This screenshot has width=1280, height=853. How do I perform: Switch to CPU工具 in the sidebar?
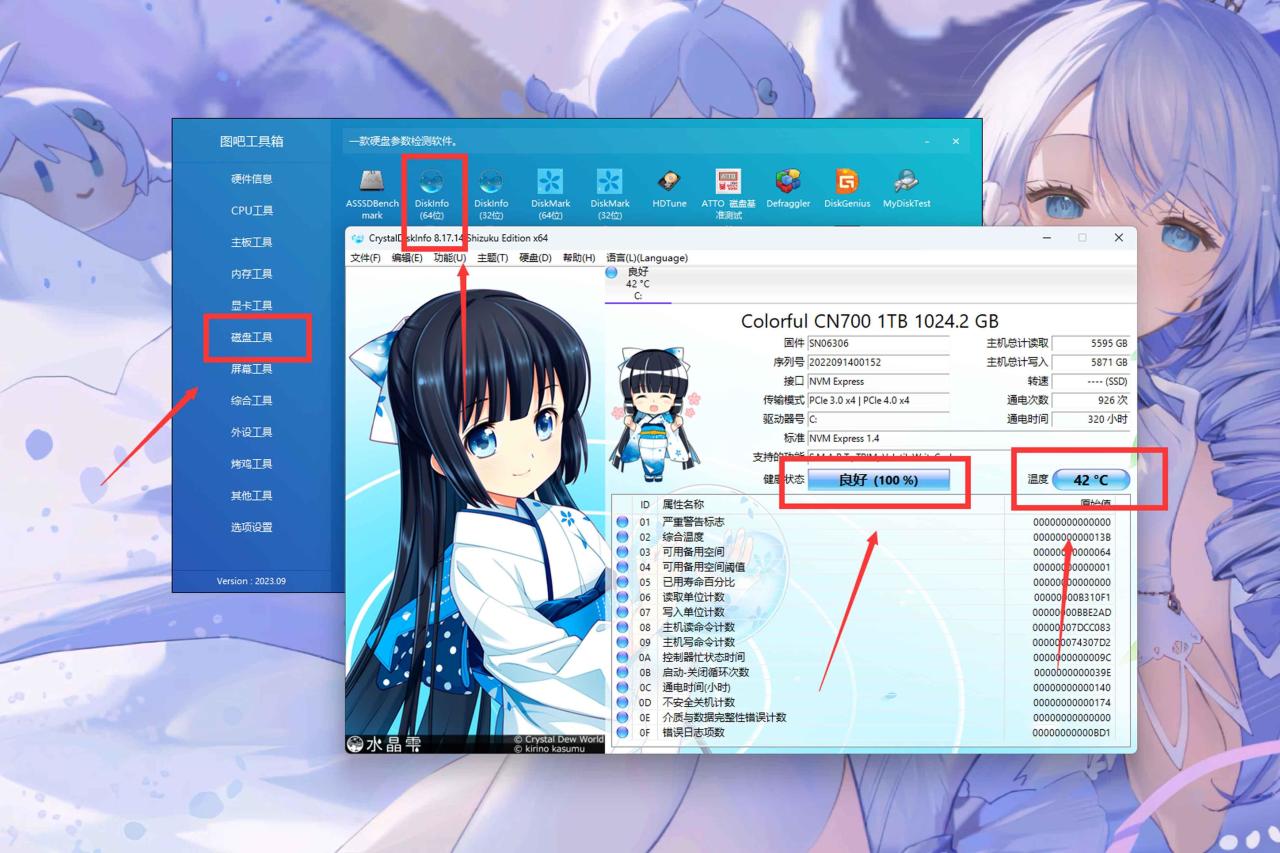(x=251, y=211)
